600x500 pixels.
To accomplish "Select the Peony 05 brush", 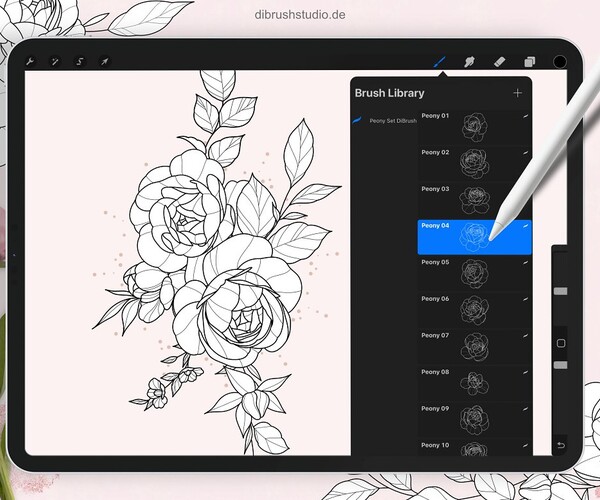I will pos(474,274).
